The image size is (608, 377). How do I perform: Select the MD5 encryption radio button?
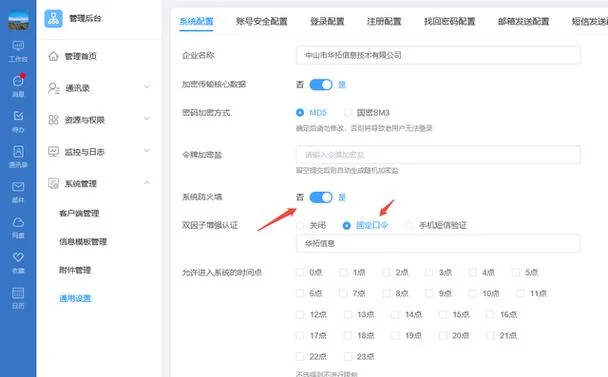[x=300, y=112]
